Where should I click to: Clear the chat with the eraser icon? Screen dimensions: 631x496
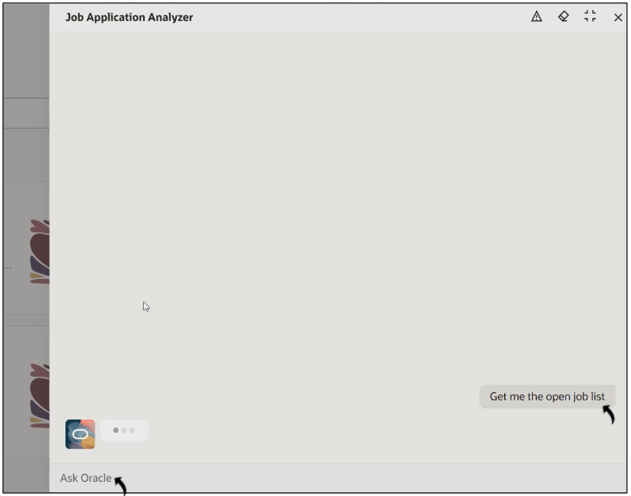(564, 17)
